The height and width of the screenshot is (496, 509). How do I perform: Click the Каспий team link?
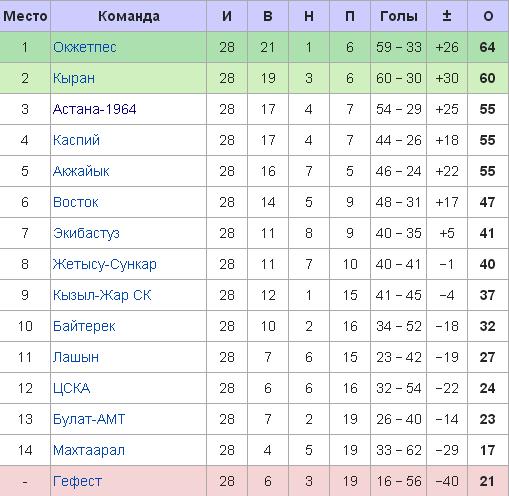tap(76, 140)
